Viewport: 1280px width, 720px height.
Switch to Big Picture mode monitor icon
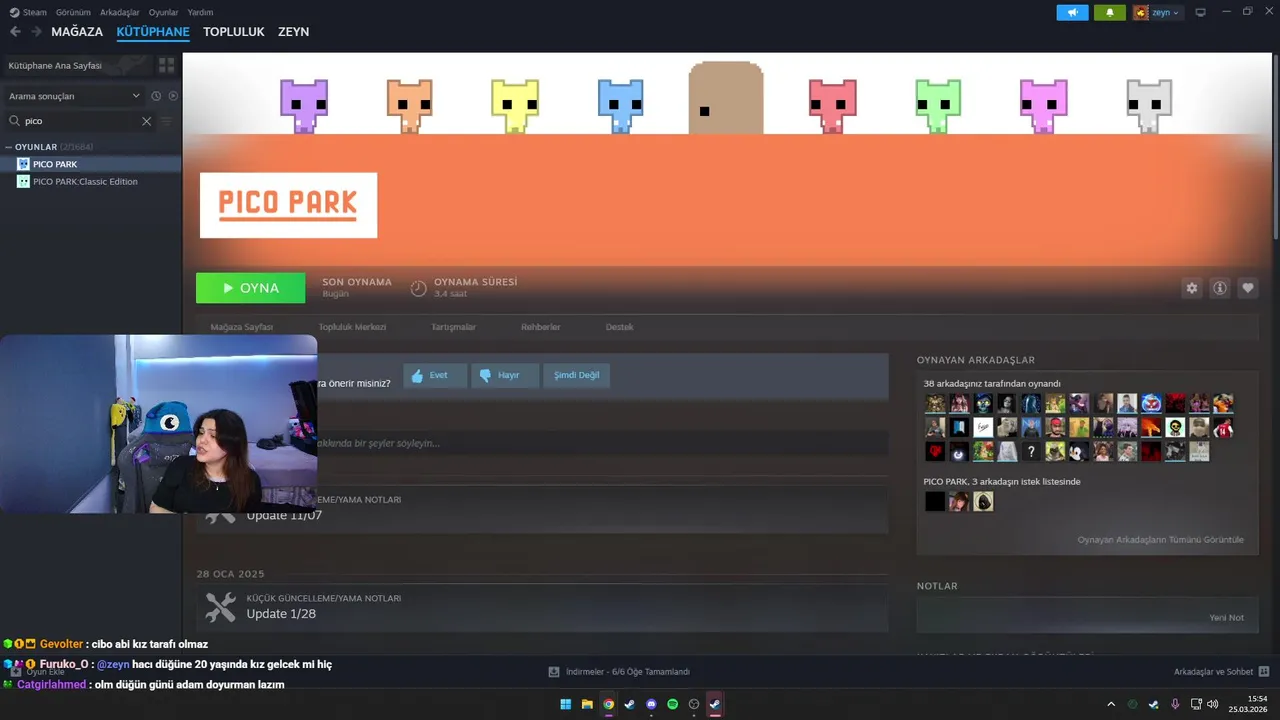[1200, 12]
